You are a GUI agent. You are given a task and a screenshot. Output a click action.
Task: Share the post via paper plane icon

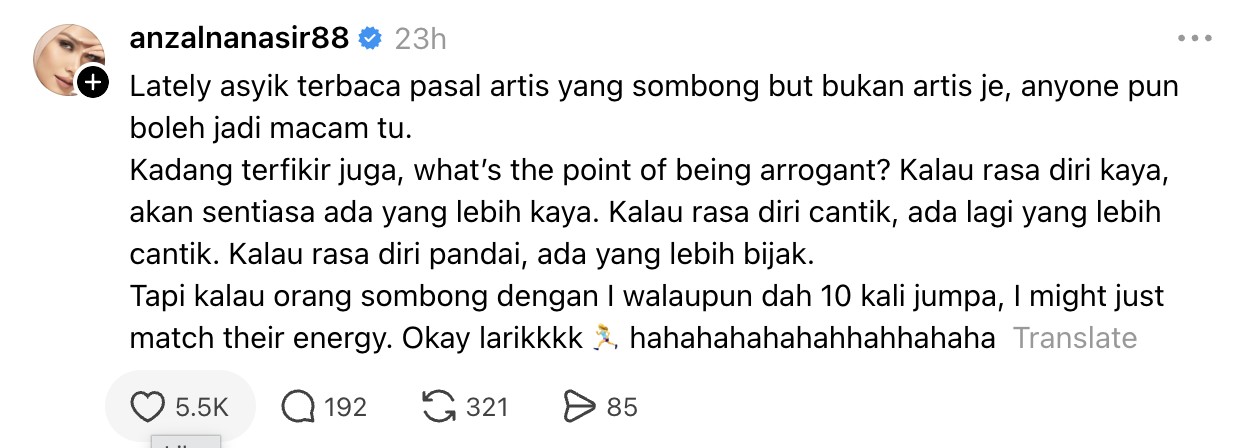point(580,407)
